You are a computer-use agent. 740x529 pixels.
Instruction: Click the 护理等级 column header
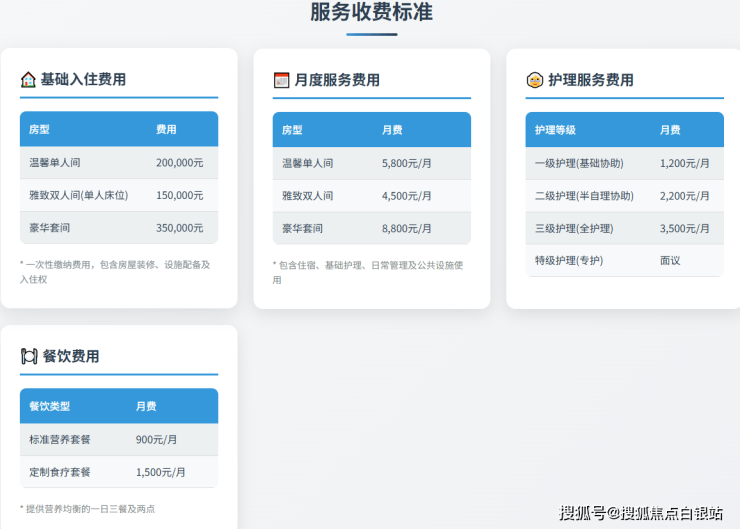coord(554,130)
